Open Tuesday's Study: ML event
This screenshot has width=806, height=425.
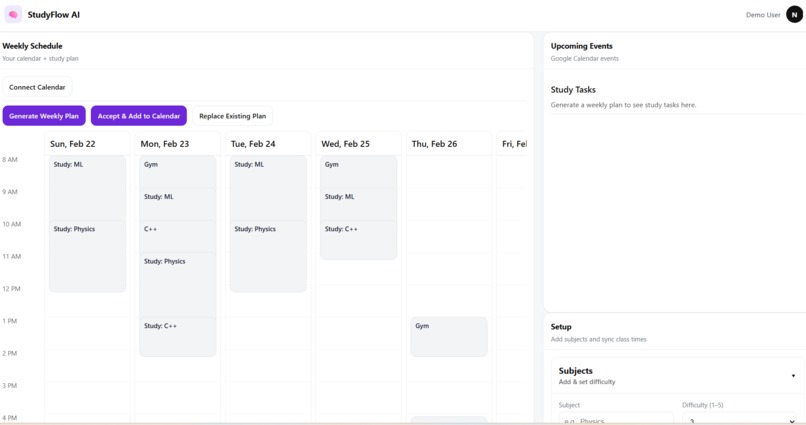coord(268,188)
